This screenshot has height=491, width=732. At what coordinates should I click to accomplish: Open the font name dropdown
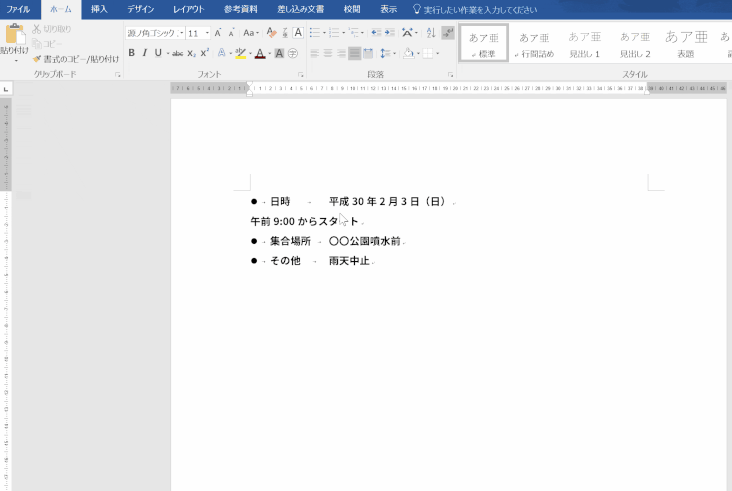[x=182, y=33]
